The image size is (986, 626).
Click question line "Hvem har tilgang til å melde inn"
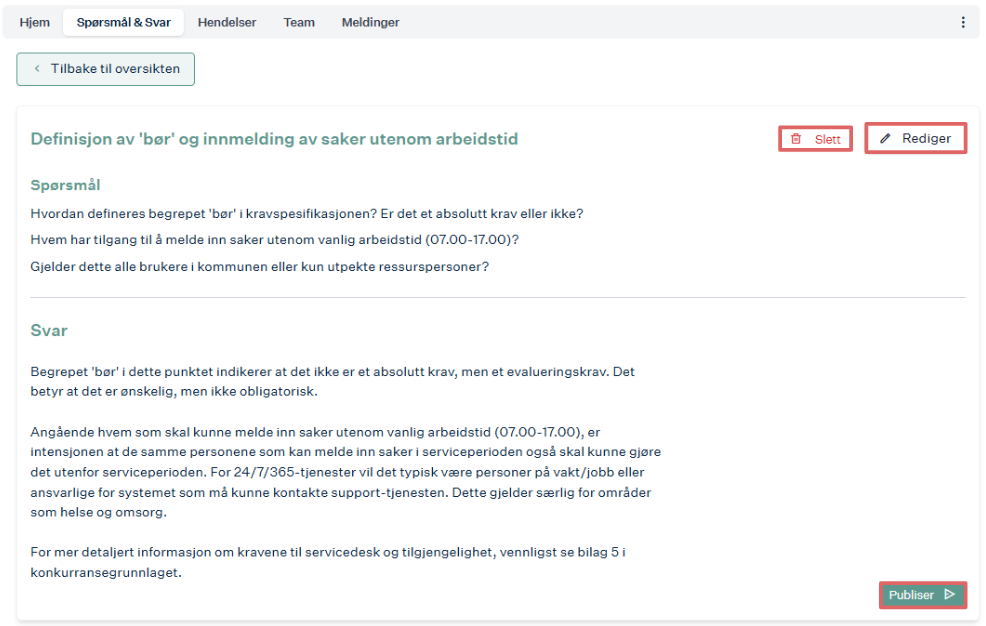pyautogui.click(x=275, y=239)
